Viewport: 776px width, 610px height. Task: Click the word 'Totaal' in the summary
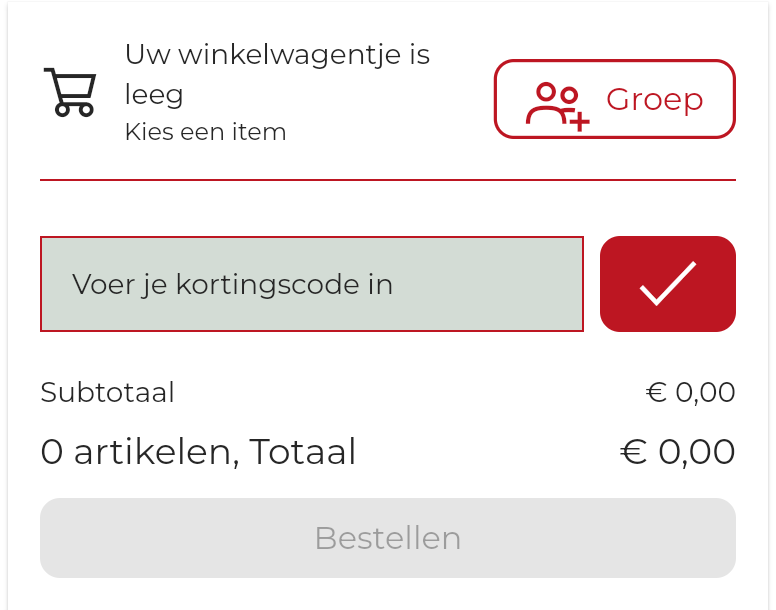tap(303, 452)
